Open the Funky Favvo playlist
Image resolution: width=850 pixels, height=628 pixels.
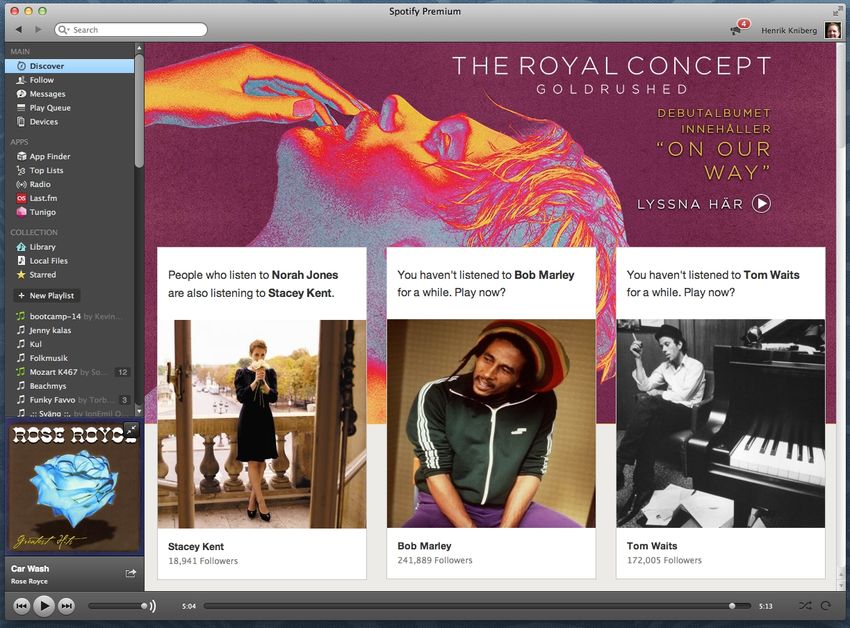click(69, 400)
